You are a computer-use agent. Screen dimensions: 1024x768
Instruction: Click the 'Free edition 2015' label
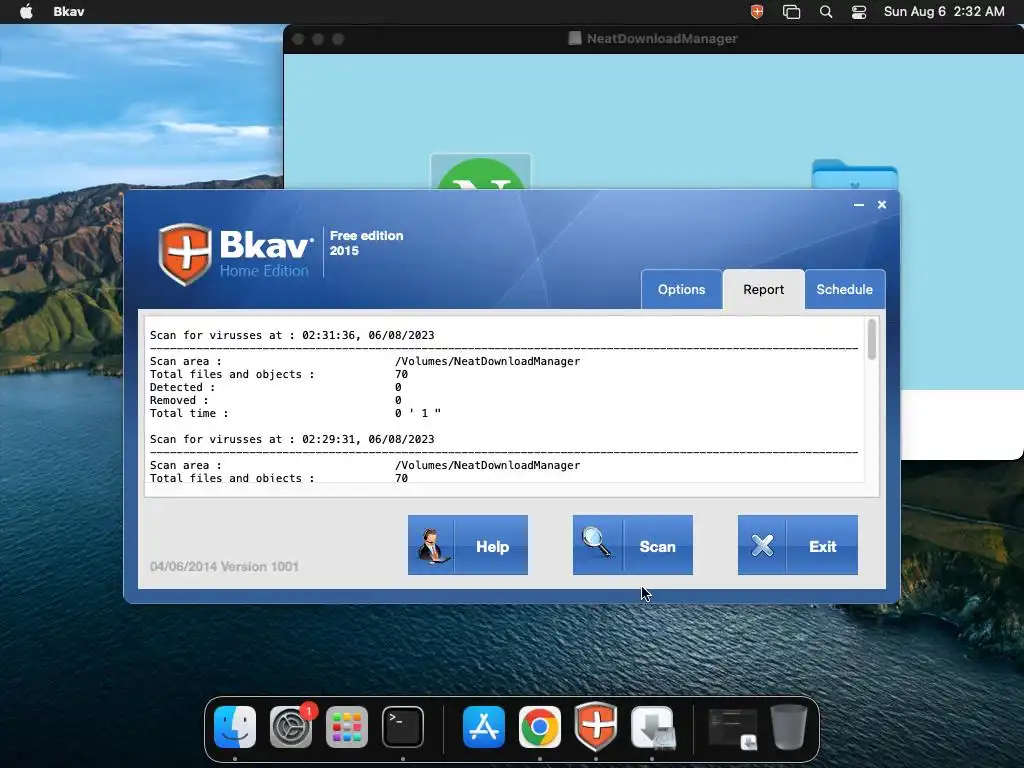pos(366,243)
